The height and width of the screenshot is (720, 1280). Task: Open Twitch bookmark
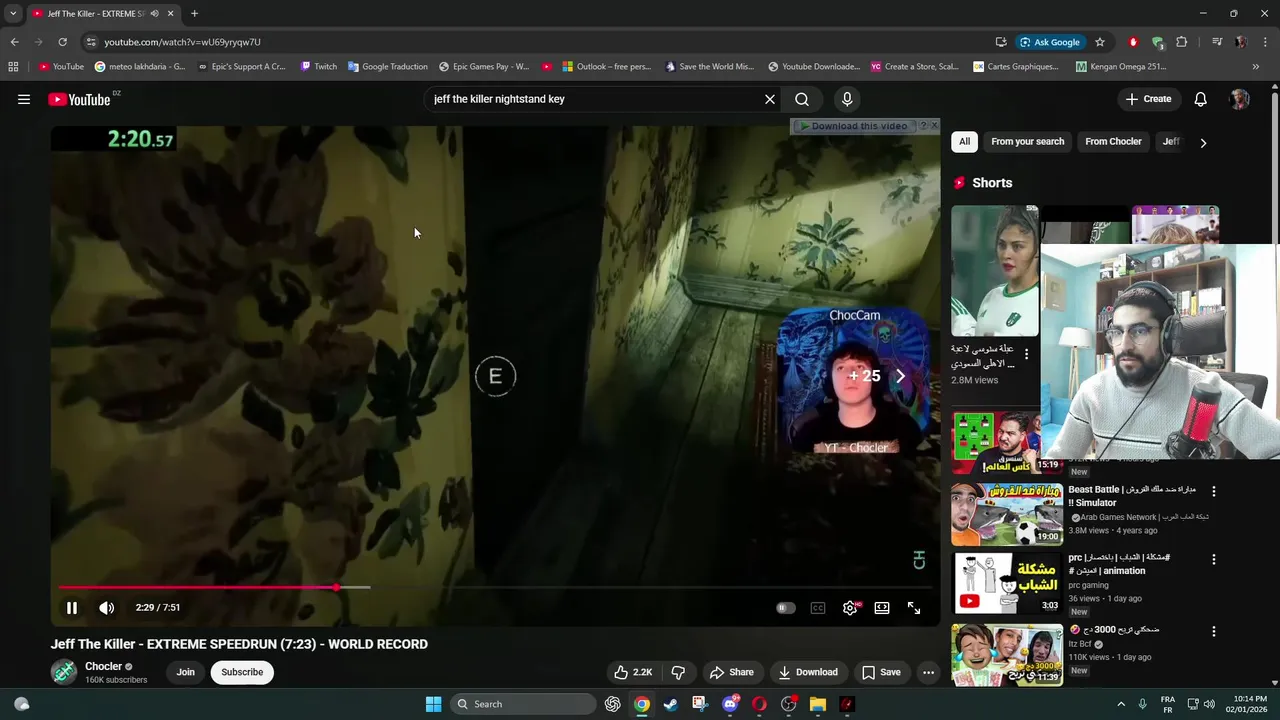point(319,67)
